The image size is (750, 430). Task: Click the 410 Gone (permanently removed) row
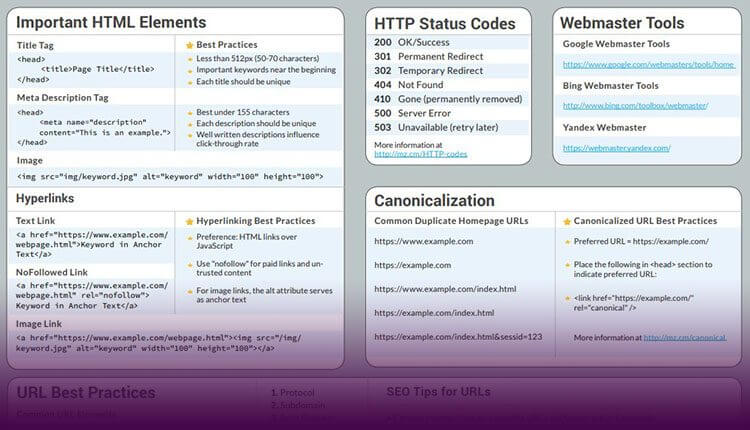coord(448,99)
